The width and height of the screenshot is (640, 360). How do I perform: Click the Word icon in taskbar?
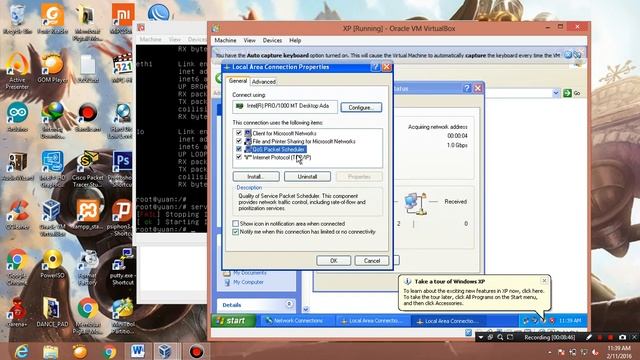138,351
